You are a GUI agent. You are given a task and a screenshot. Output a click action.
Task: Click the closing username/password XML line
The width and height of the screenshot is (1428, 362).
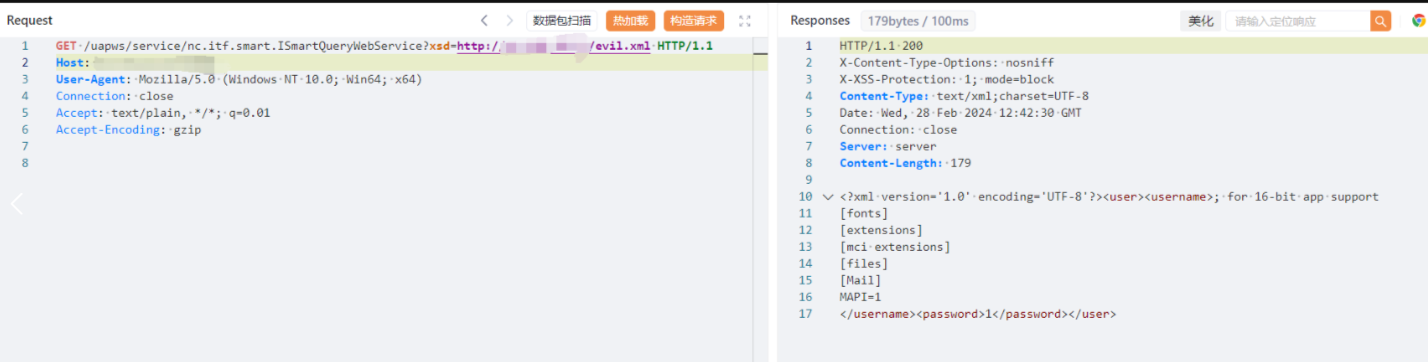coord(978,314)
